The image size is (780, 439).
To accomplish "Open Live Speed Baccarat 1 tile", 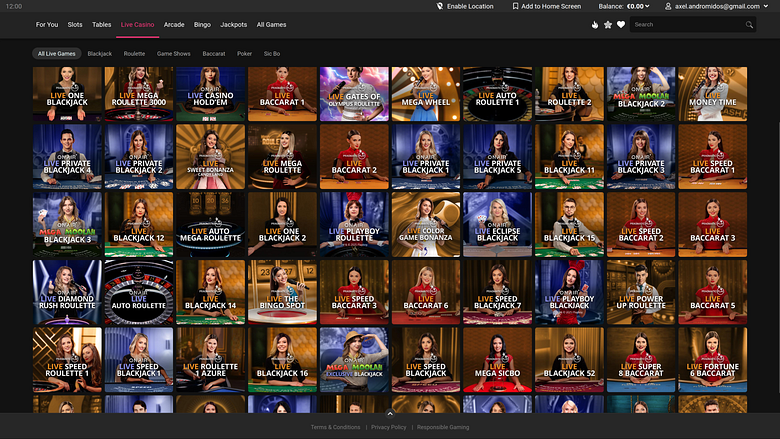I will click(712, 157).
